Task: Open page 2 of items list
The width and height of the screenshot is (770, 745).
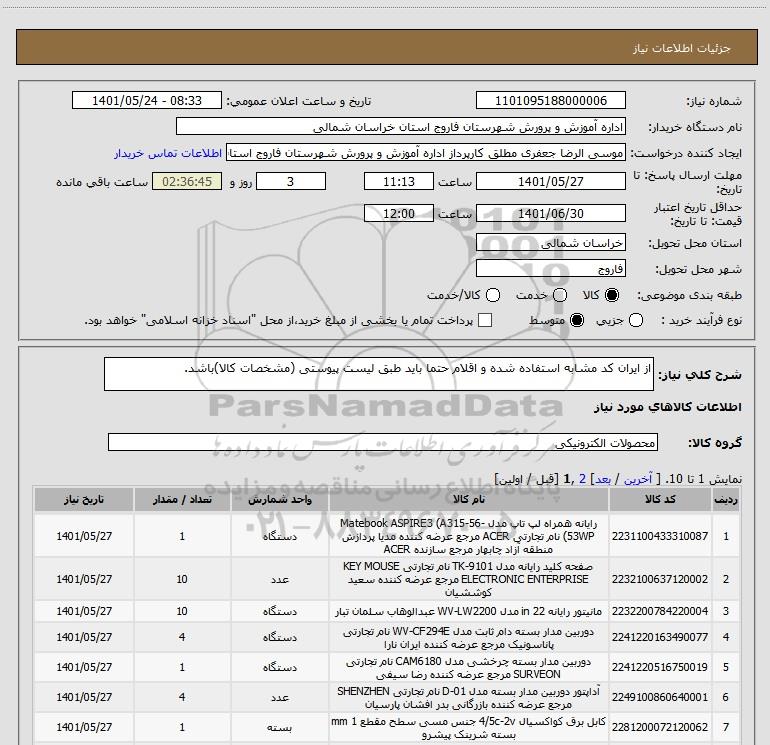Action: pyautogui.click(x=582, y=479)
